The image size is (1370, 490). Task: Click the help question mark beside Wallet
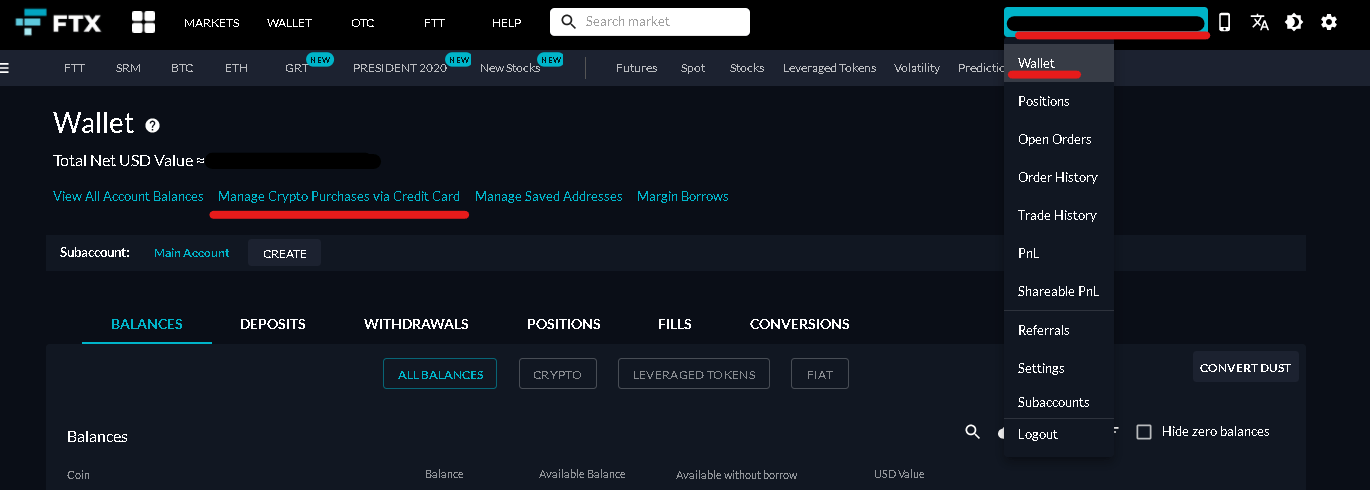pos(152,126)
